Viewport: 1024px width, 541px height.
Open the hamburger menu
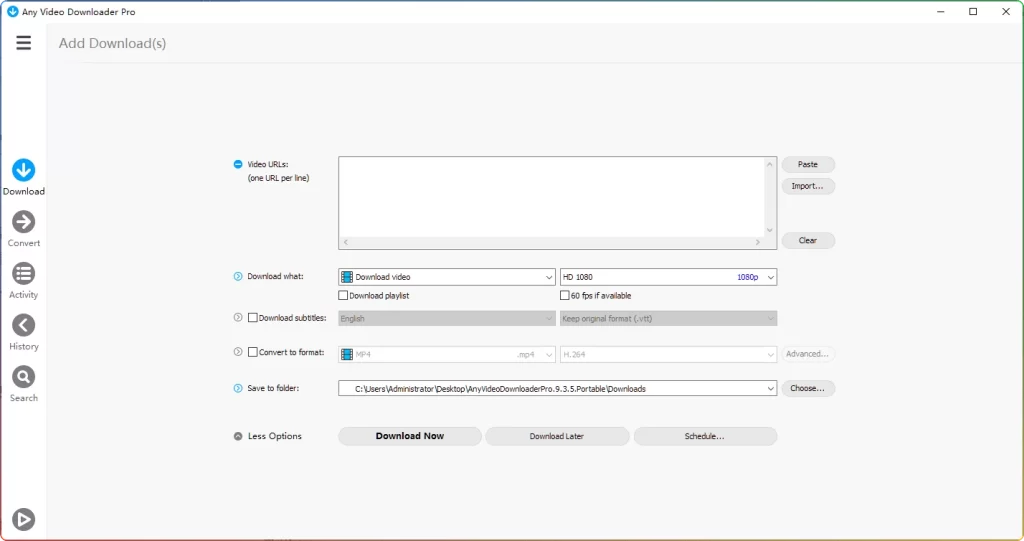(x=24, y=43)
